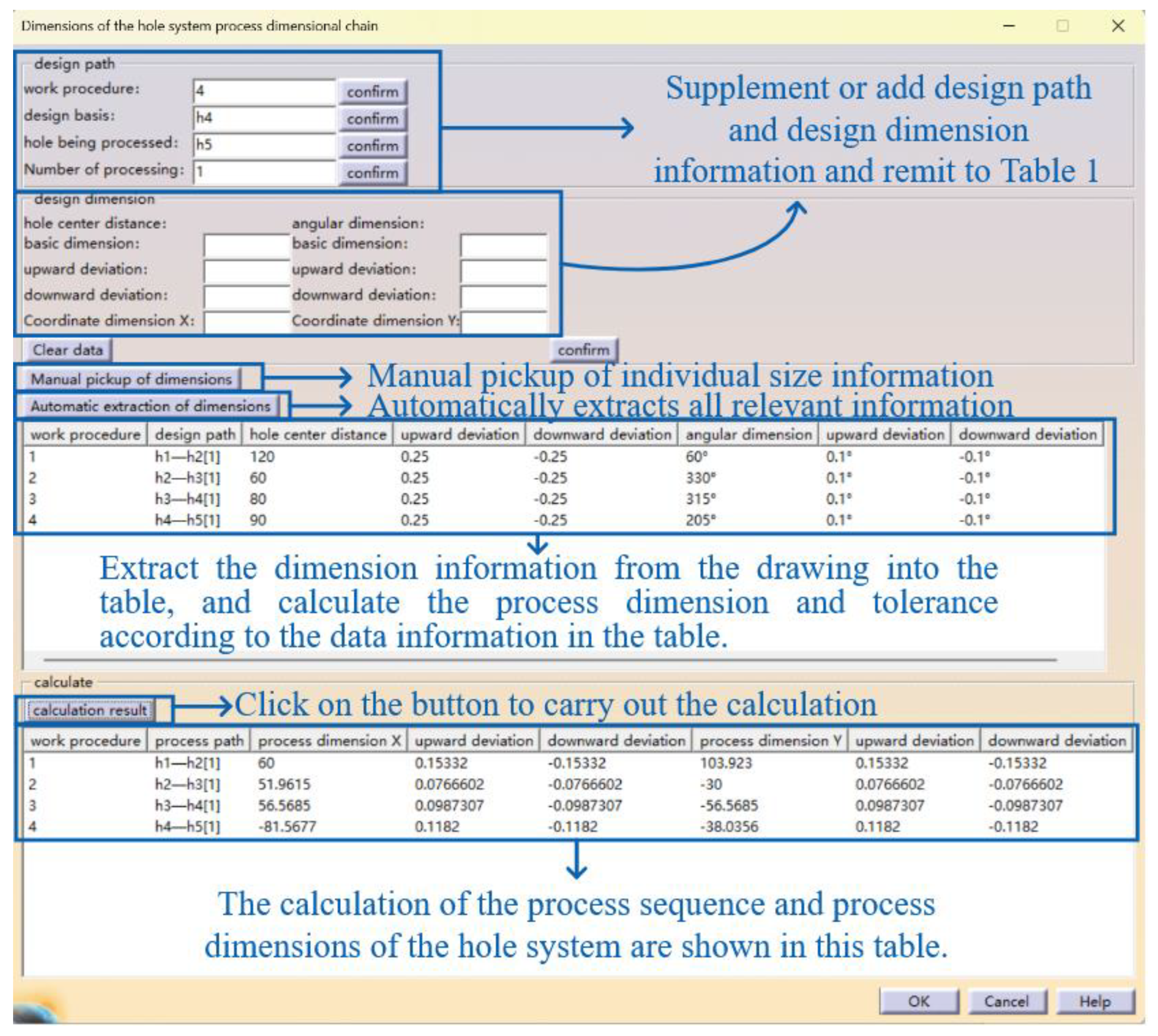Click the Coordinate dimension X field
The height and width of the screenshot is (1036, 1158).
coord(247,322)
